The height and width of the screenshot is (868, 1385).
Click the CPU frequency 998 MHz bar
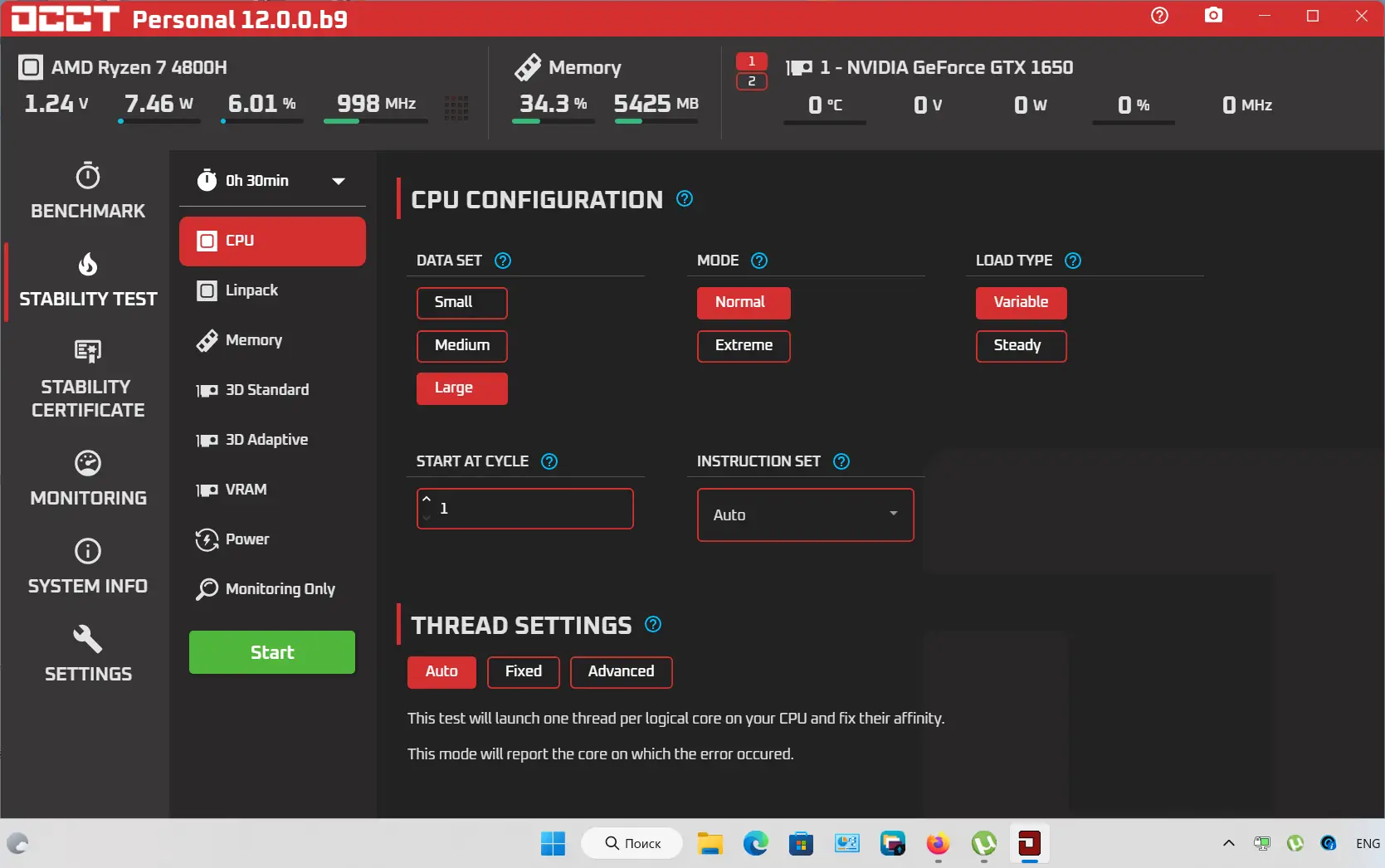(x=376, y=121)
